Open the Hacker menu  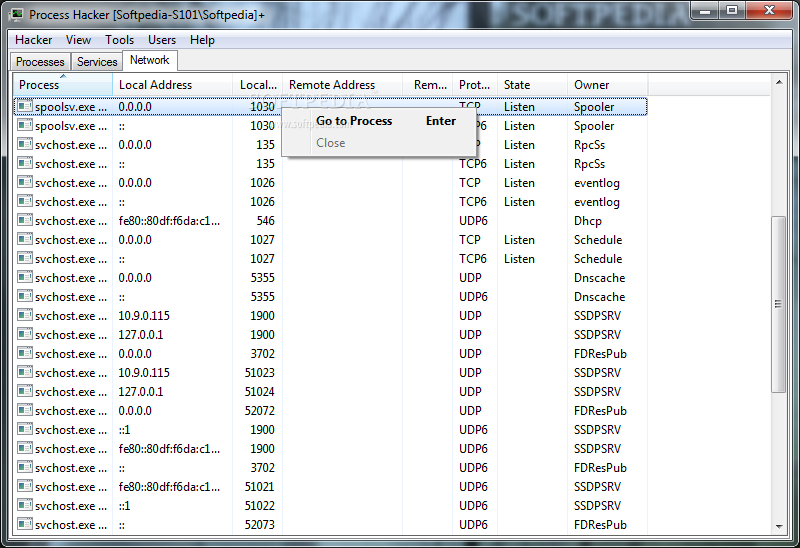coord(33,40)
